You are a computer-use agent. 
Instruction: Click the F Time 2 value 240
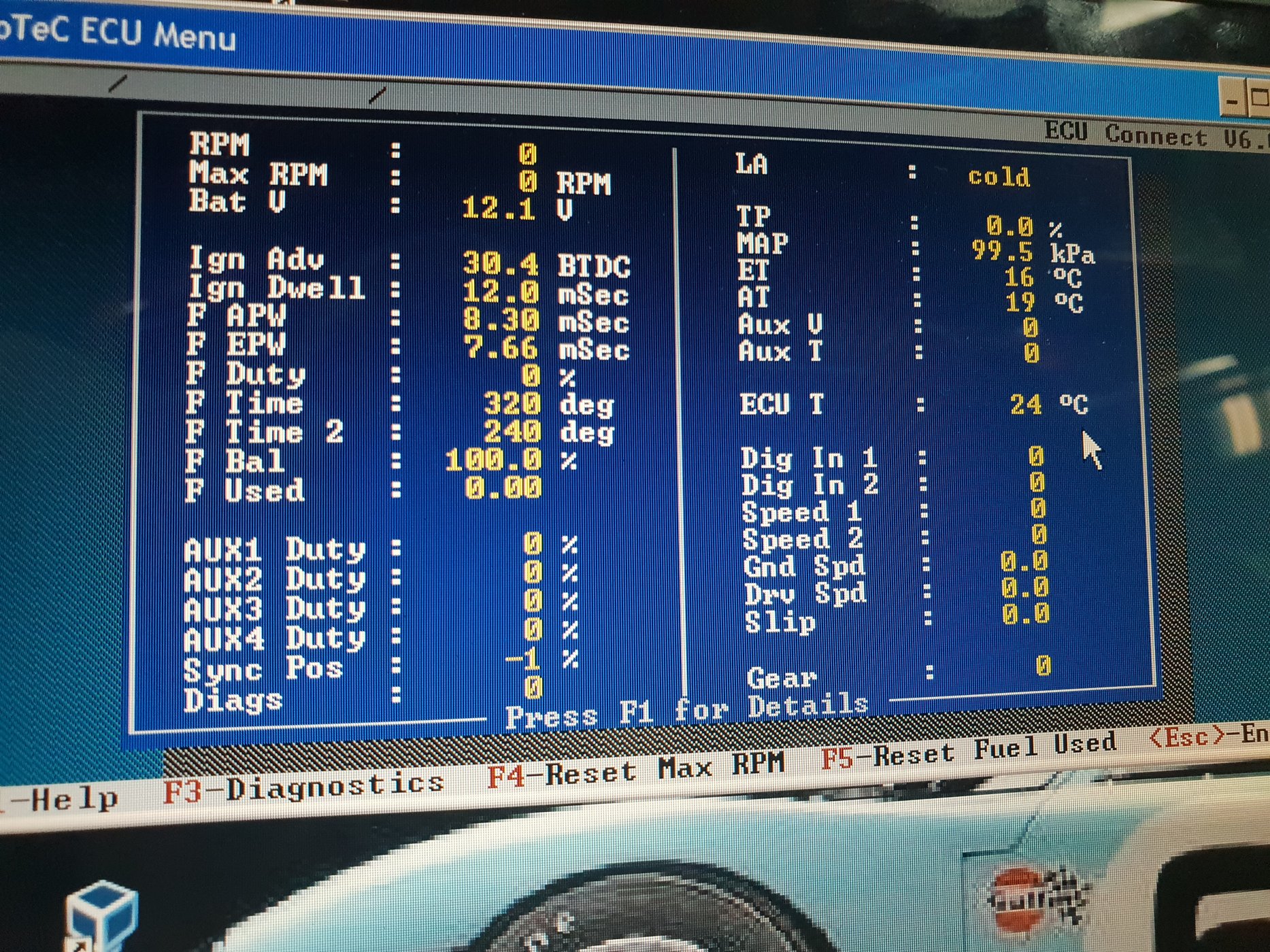(512, 431)
